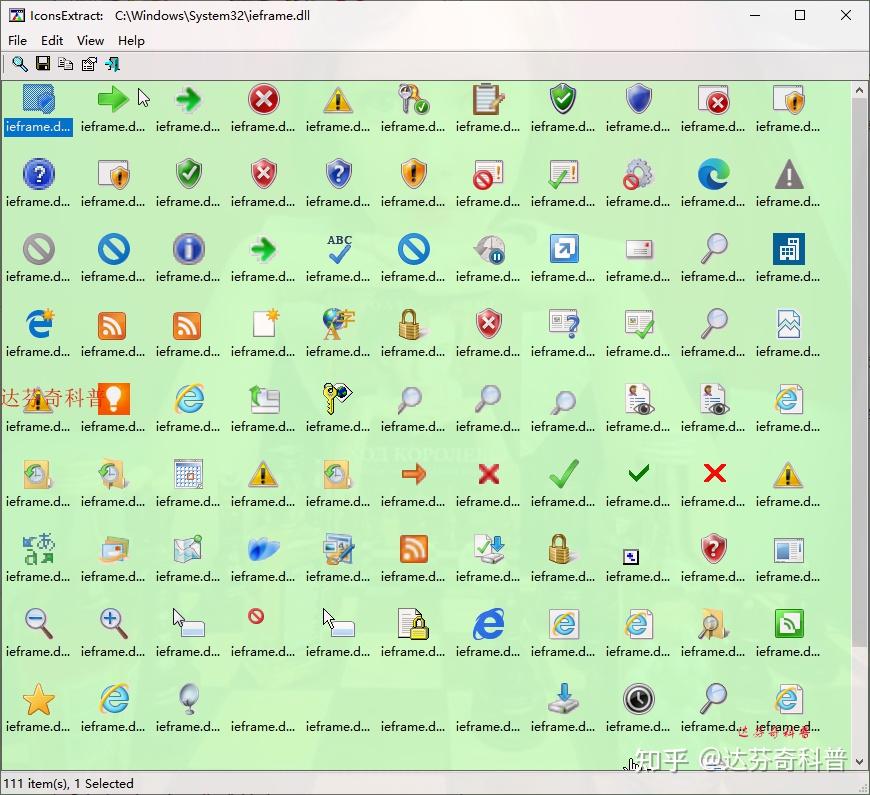The height and width of the screenshot is (795, 870).
Task: Select the folder with magnifier icon
Action: point(713,624)
